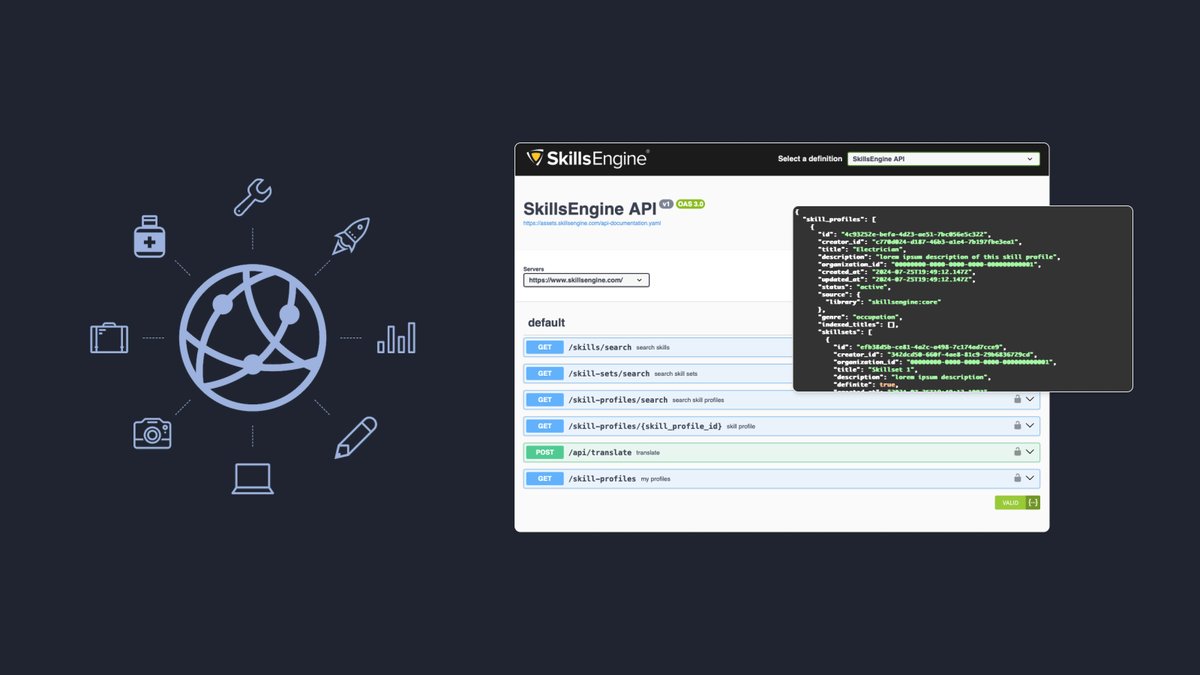Screen dimensions: 1200x675
Task: Click the bar chart illustration icon
Action: coord(397,339)
